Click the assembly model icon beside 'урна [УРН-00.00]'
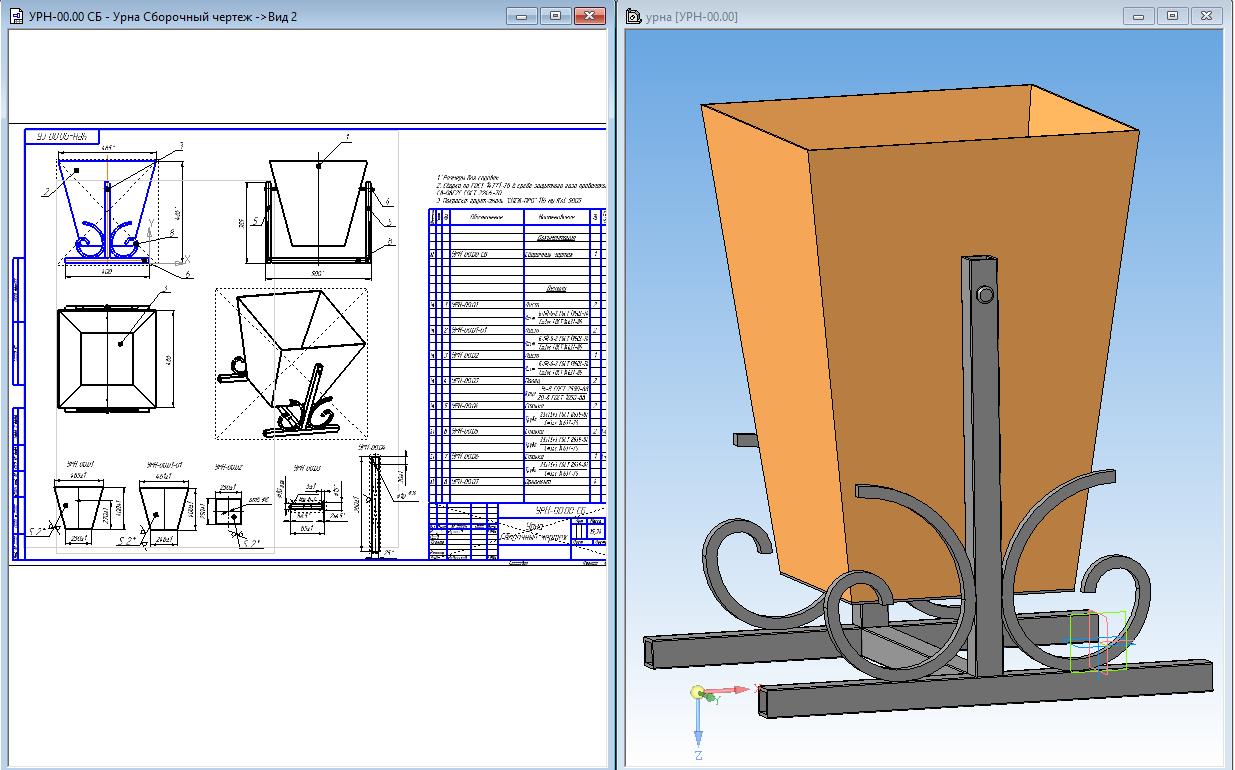The height and width of the screenshot is (770, 1235). [x=635, y=16]
